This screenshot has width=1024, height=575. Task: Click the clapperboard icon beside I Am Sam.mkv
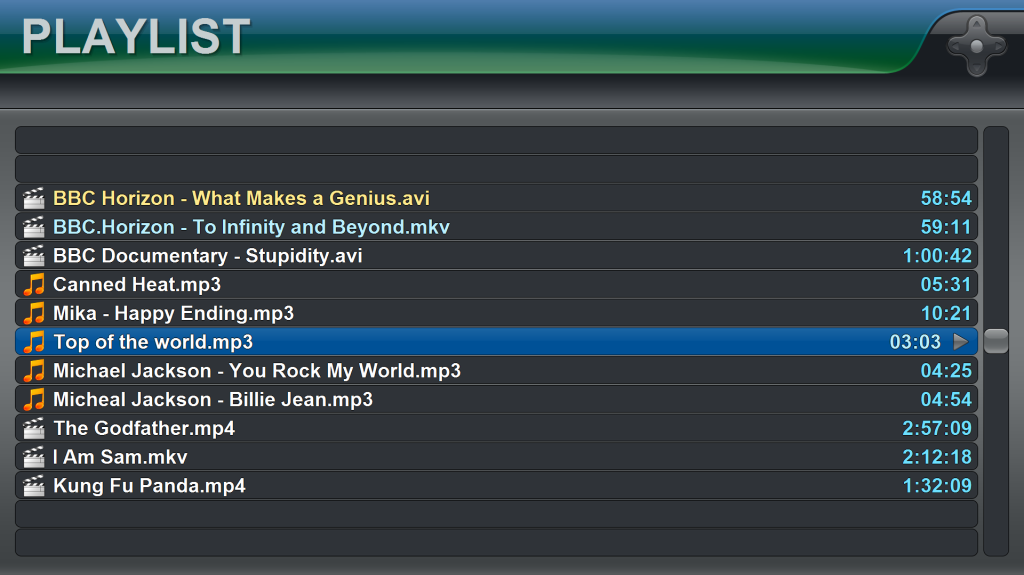34,457
